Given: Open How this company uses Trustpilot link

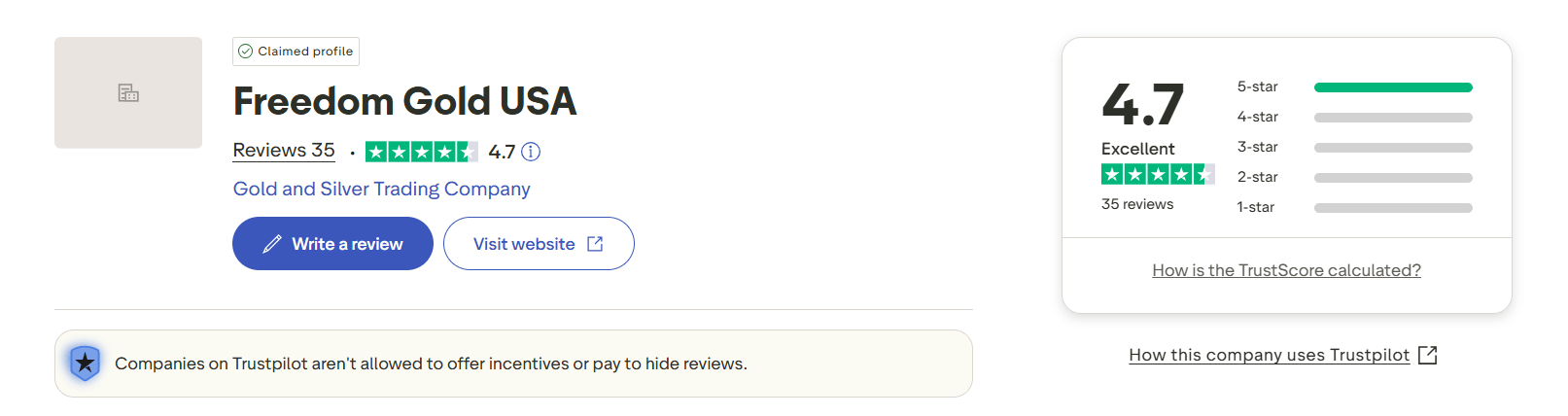Looking at the screenshot, I should click(1269, 355).
